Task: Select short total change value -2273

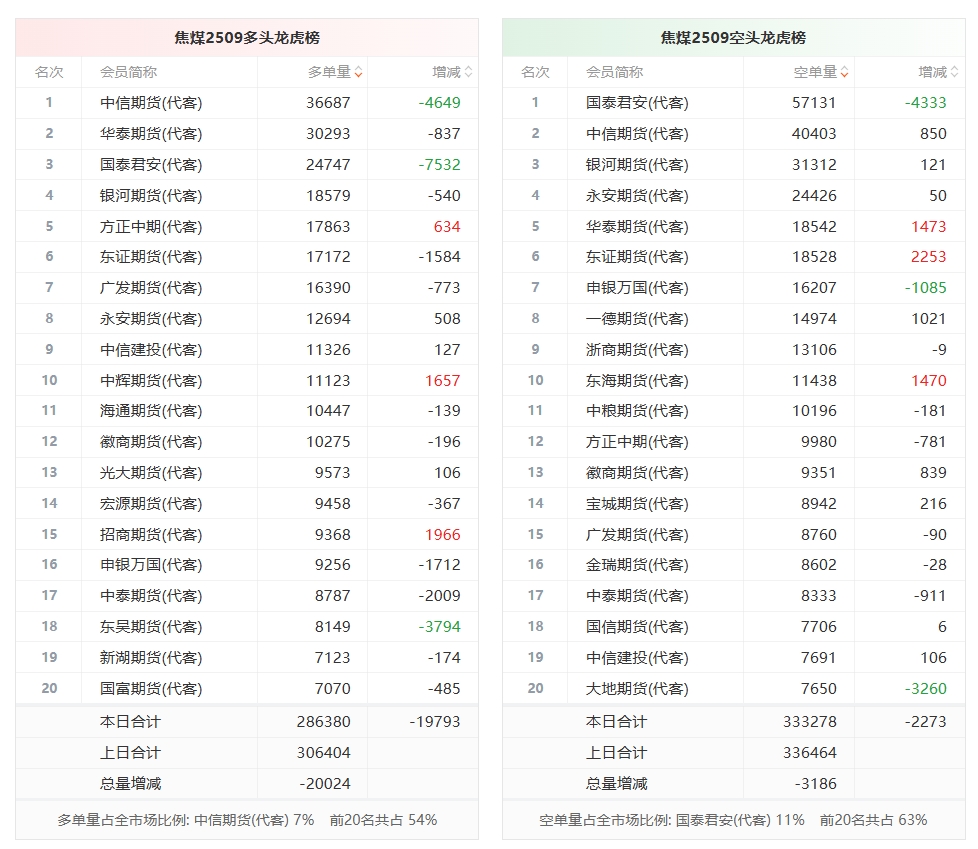Action: [926, 722]
